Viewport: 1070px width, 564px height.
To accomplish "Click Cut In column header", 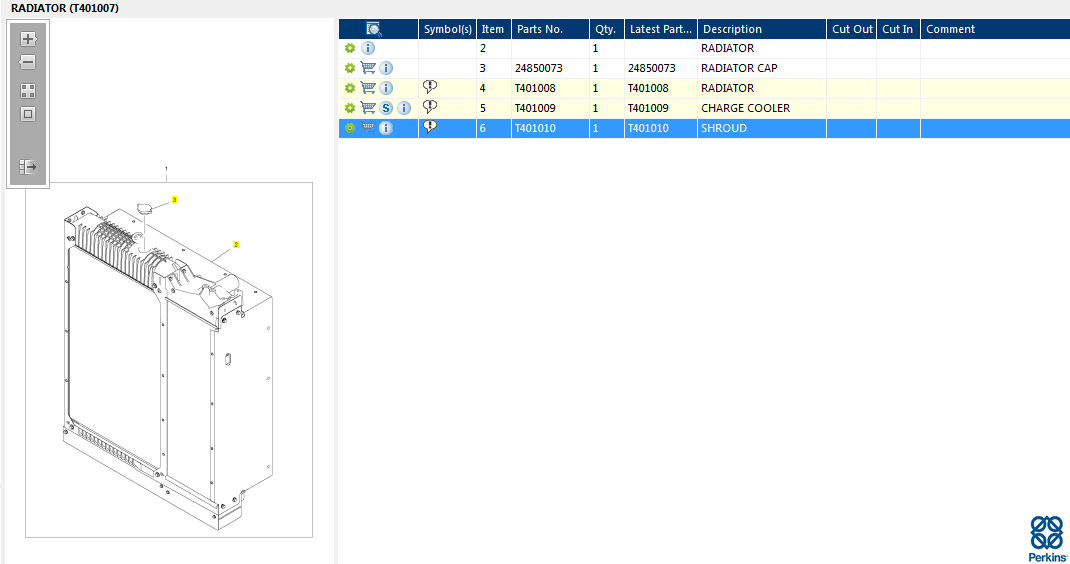I will point(898,29).
